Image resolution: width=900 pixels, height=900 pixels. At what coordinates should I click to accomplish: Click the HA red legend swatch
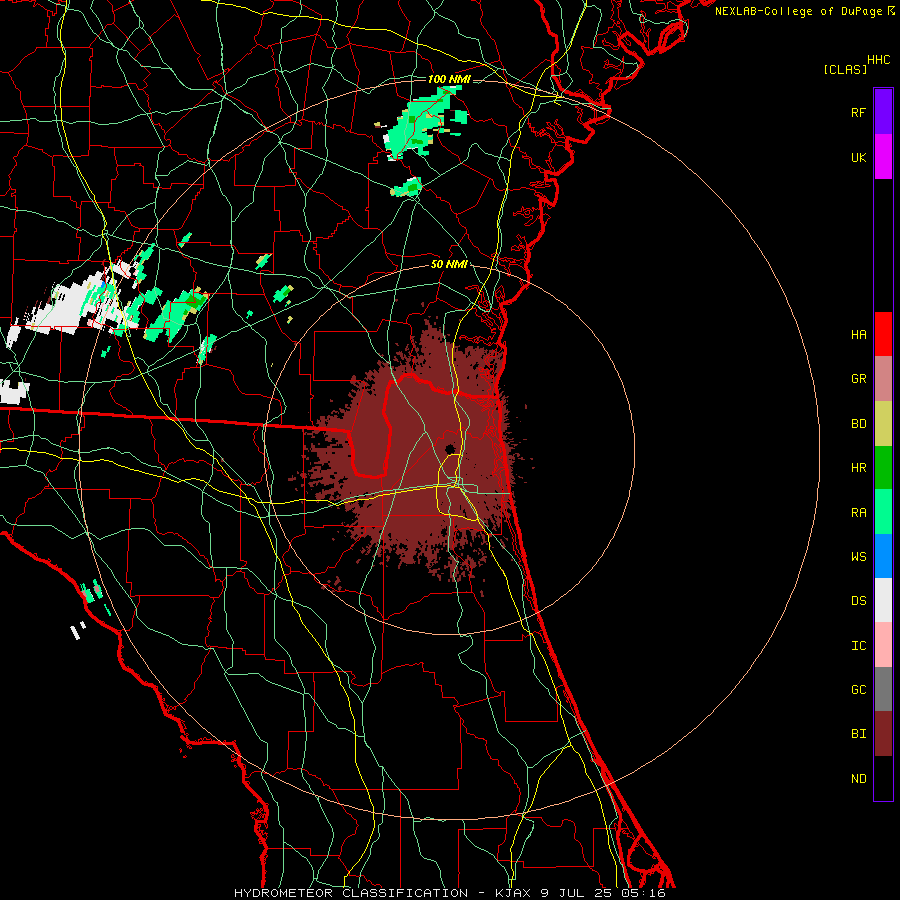(x=883, y=334)
